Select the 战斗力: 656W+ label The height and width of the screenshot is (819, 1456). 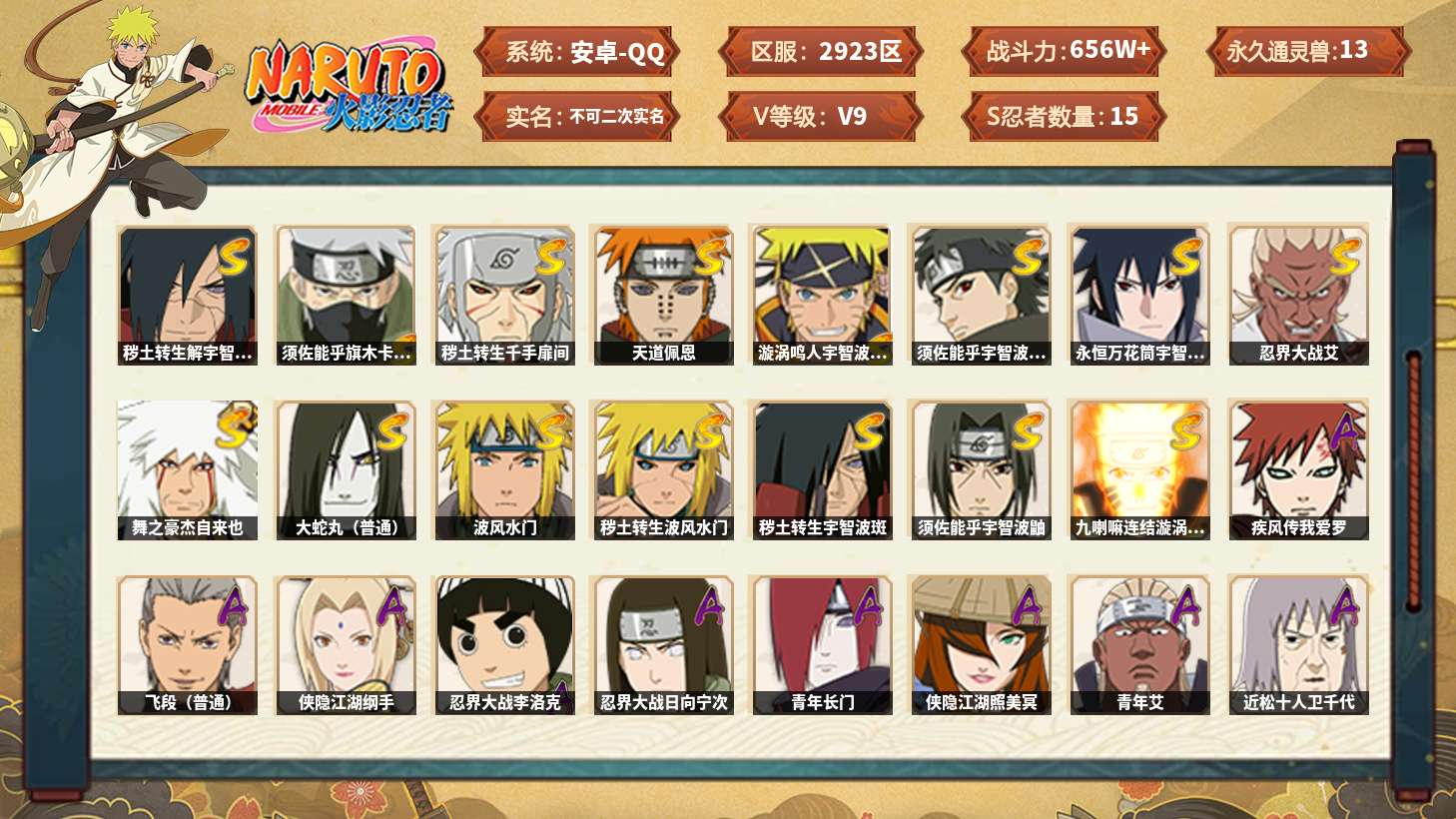[1064, 51]
